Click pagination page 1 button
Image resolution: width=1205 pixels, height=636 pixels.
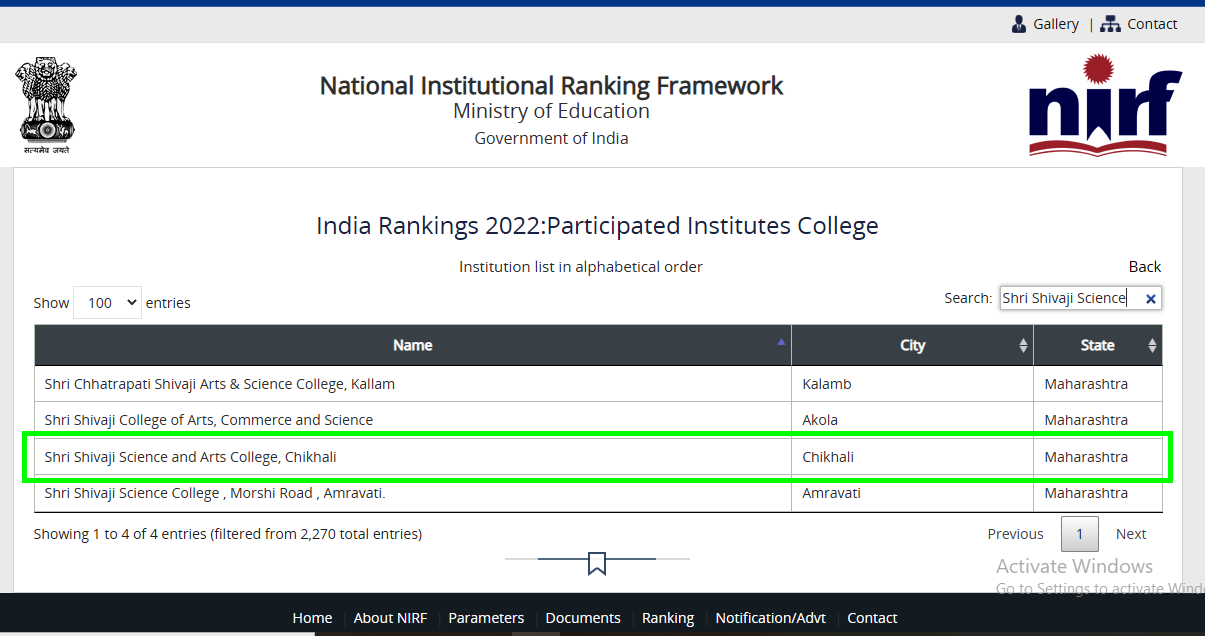coord(1079,534)
